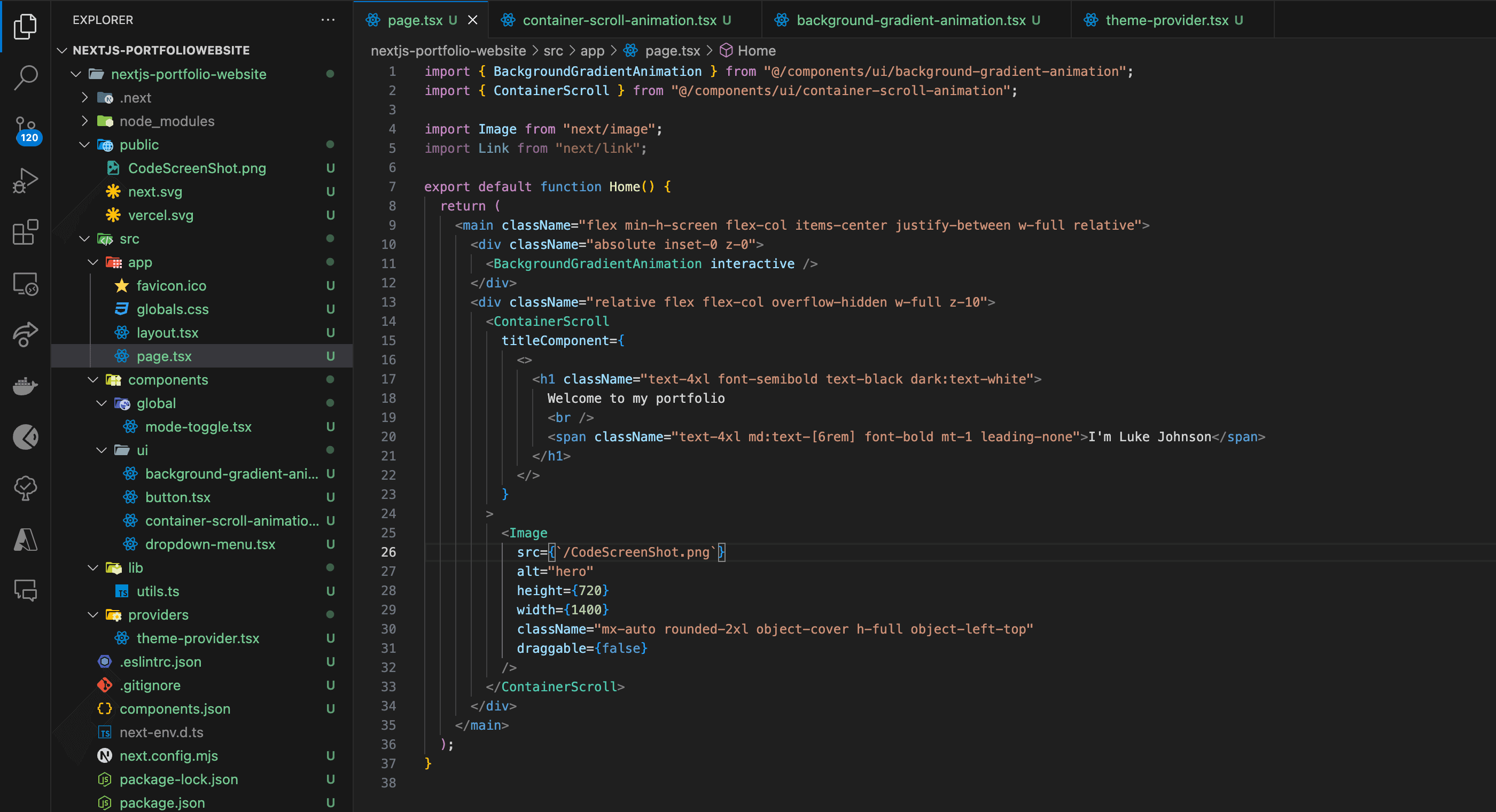Image resolution: width=1496 pixels, height=812 pixels.
Task: Open .gitignore file
Action: pyautogui.click(x=201, y=685)
